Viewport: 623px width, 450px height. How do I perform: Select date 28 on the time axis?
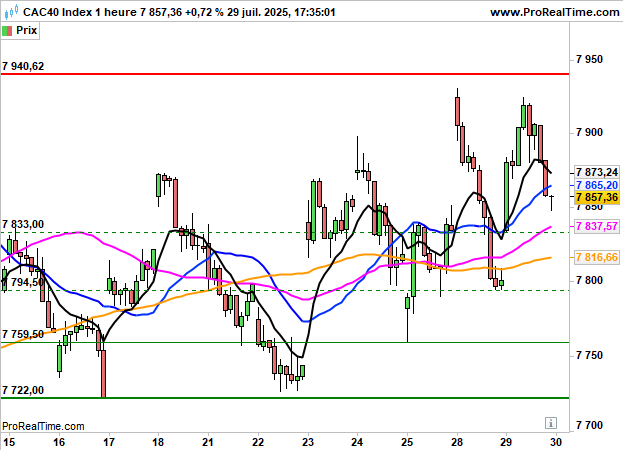pos(457,442)
